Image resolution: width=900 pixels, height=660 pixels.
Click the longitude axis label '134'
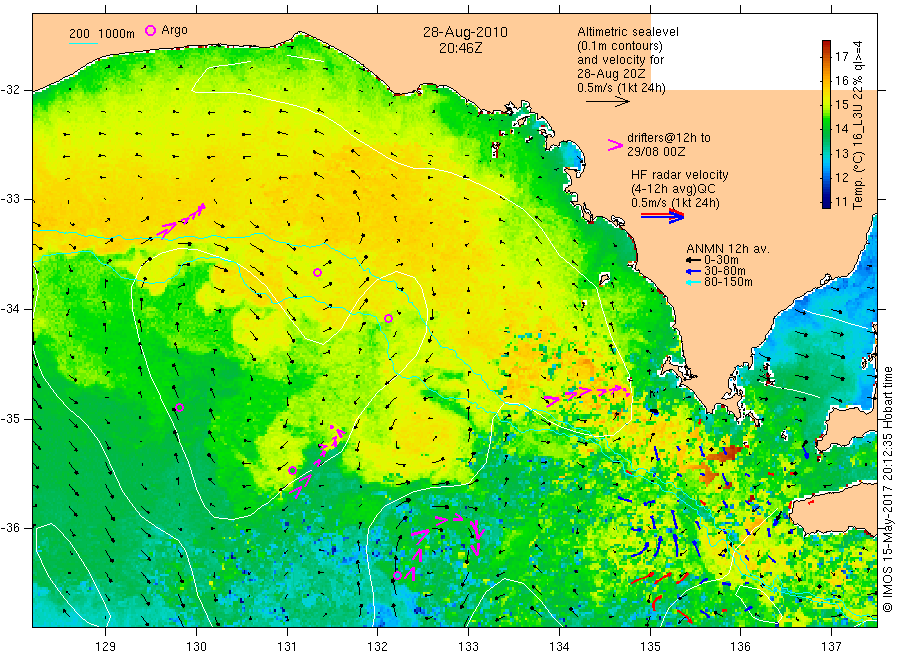pyautogui.click(x=559, y=647)
